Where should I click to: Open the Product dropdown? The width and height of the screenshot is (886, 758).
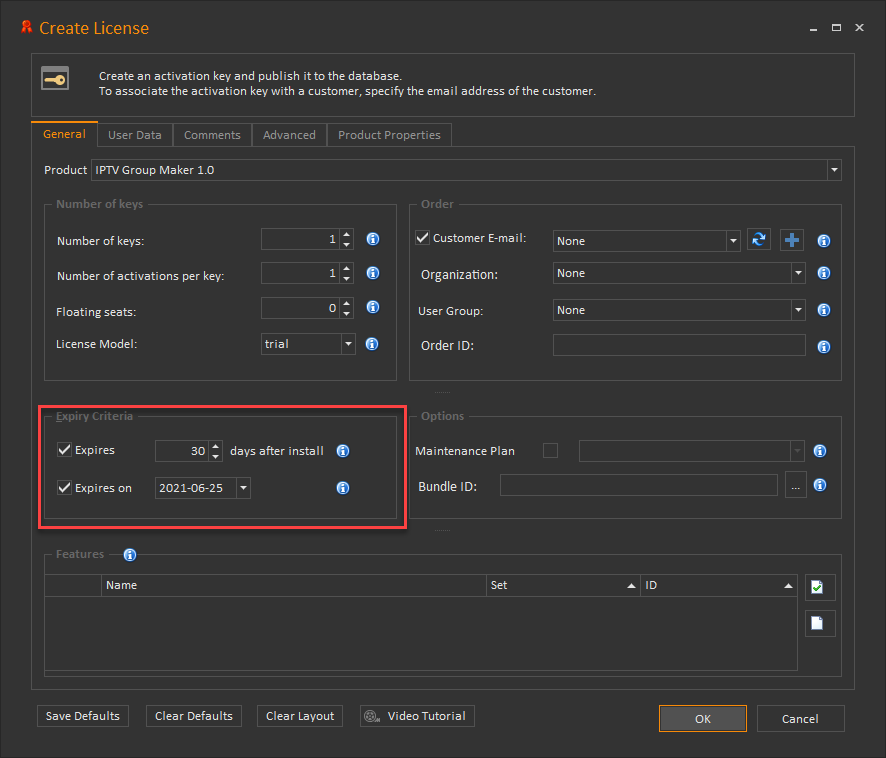pyautogui.click(x=834, y=170)
